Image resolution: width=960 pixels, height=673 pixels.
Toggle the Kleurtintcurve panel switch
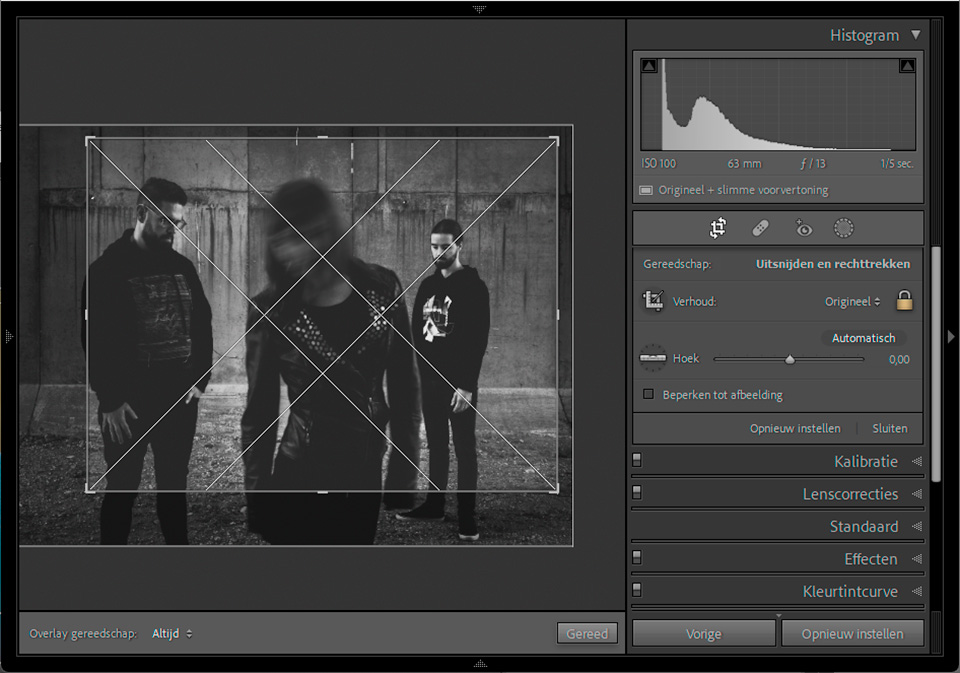coord(637,590)
